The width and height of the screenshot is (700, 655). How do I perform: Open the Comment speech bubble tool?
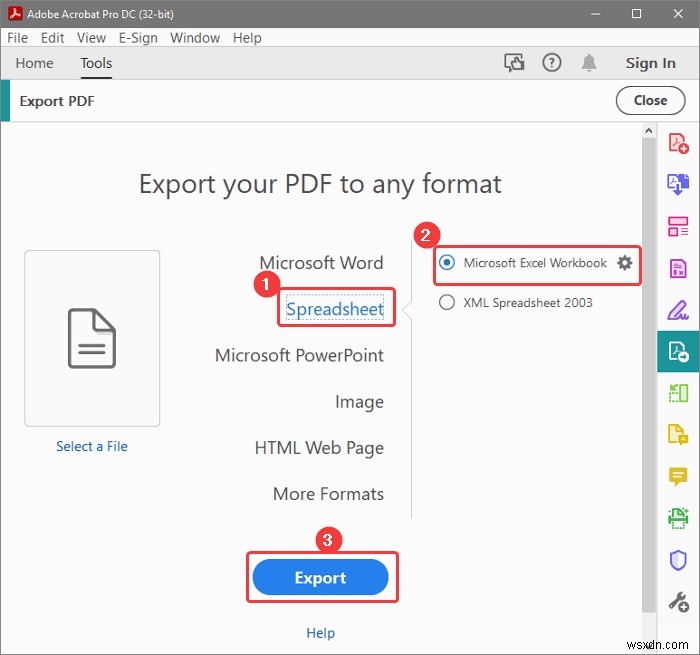point(678,476)
